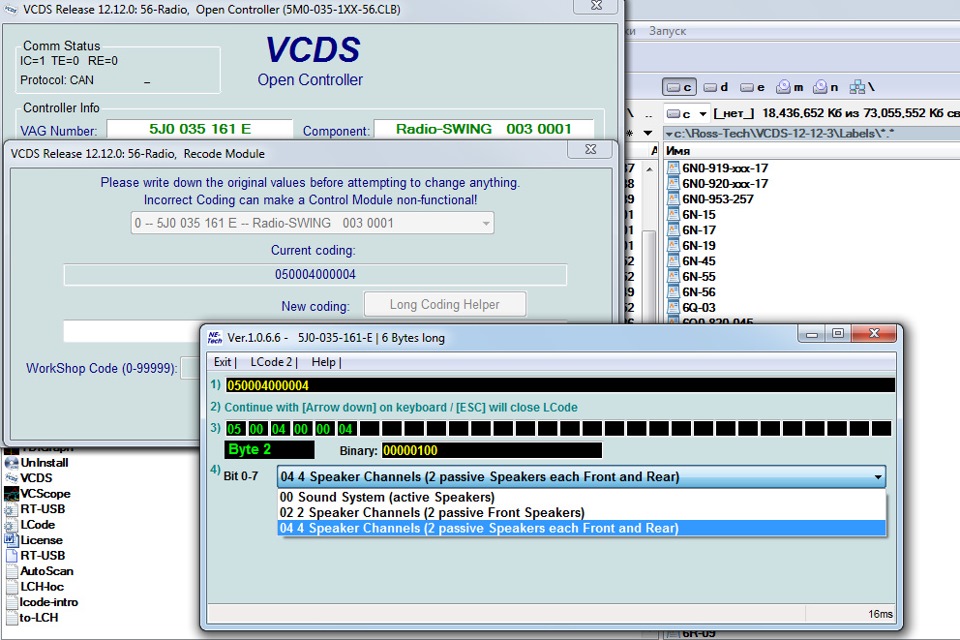Click file icon of 6N-55
The image size is (960, 640).
pos(673,276)
